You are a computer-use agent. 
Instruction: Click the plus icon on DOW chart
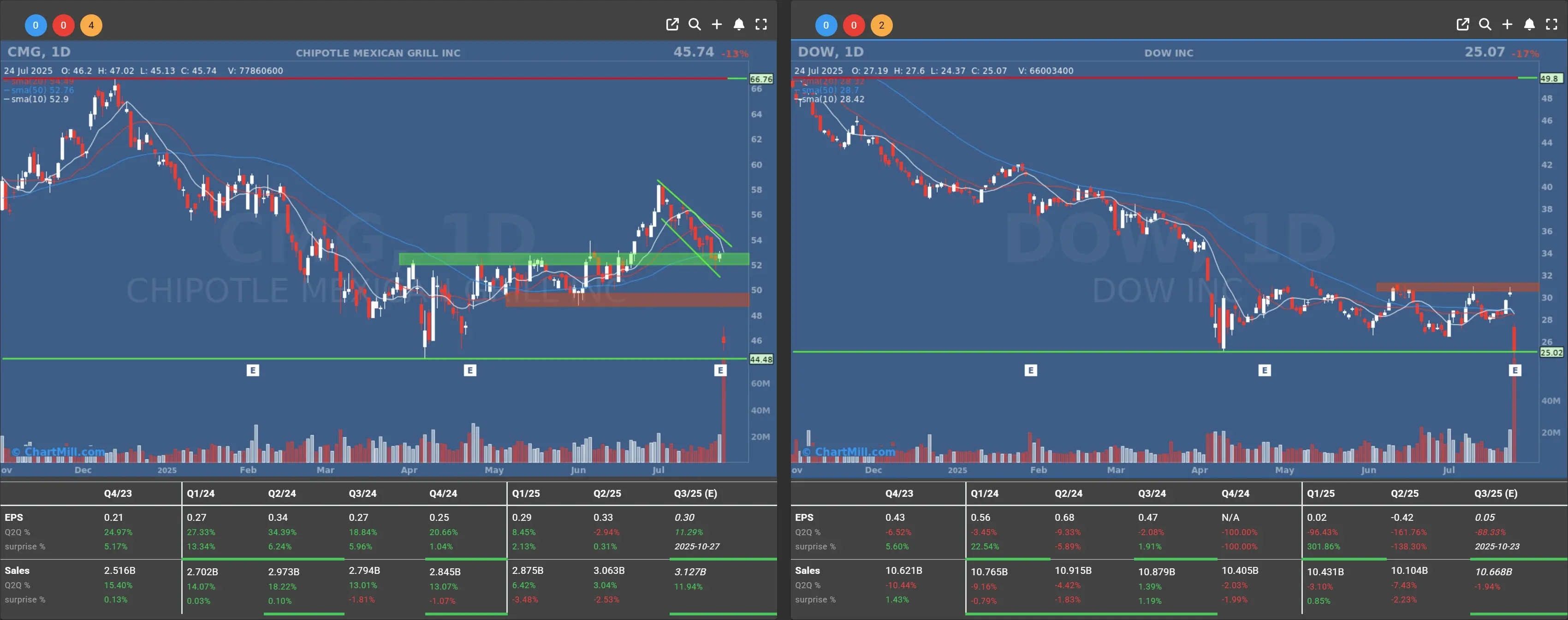coord(1507,24)
